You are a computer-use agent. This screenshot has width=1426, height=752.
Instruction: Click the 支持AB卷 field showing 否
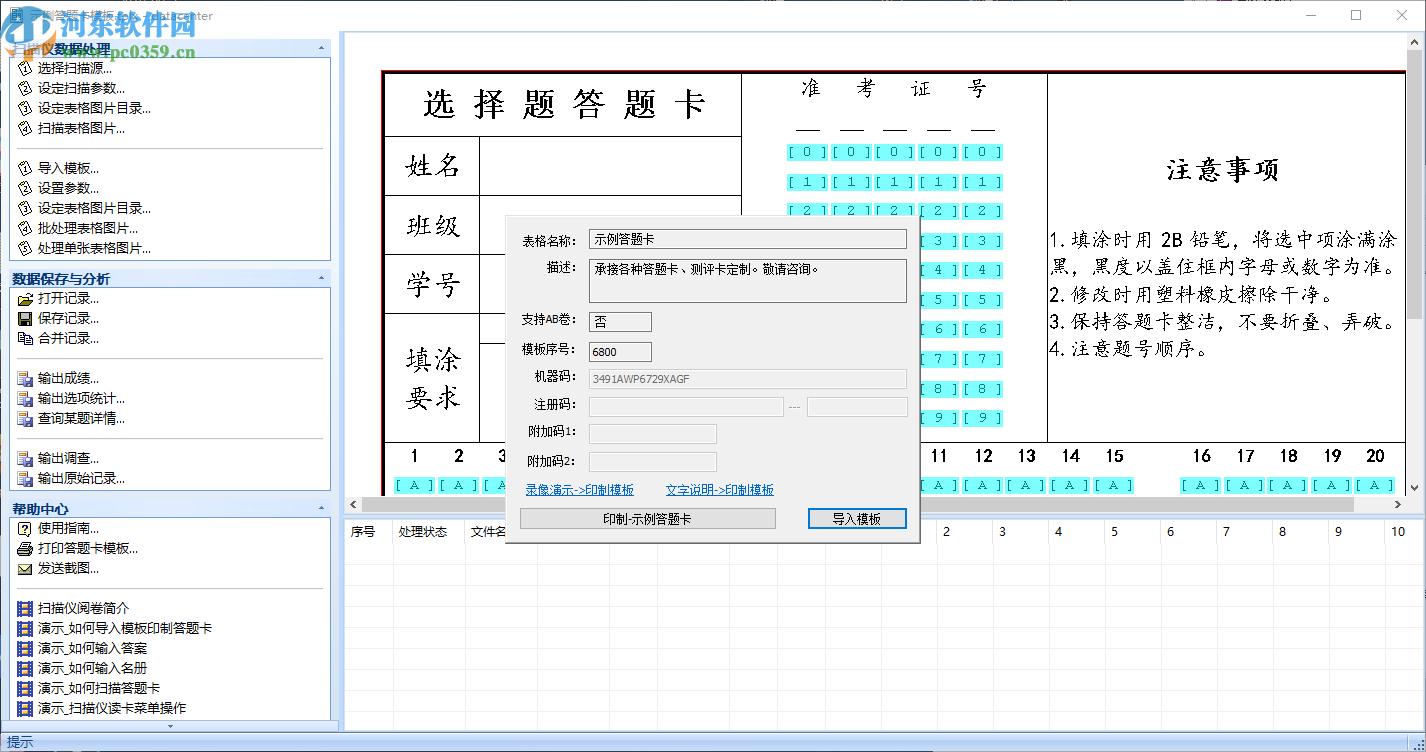tap(620, 322)
